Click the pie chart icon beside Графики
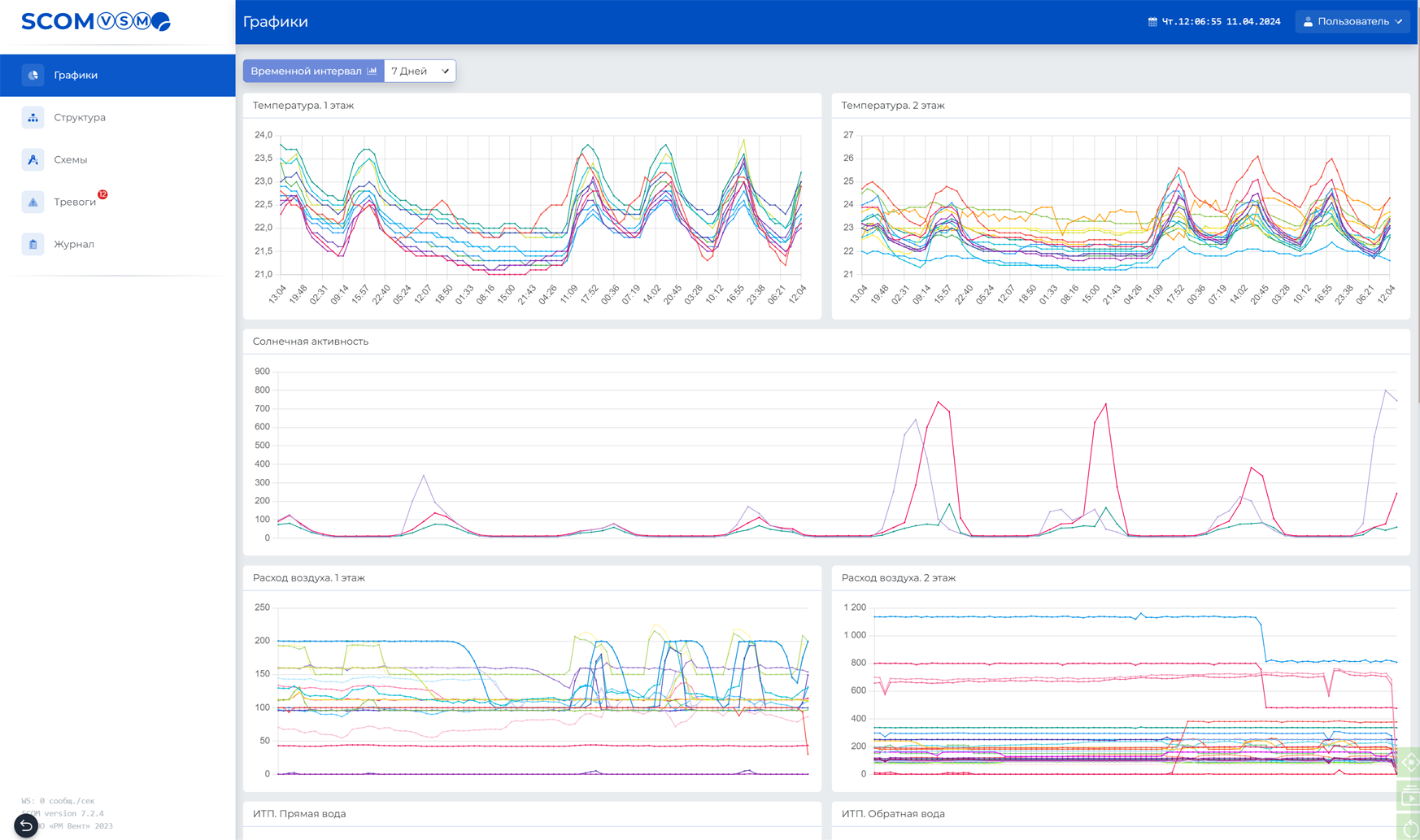This screenshot has width=1420, height=840. pyautogui.click(x=33, y=75)
